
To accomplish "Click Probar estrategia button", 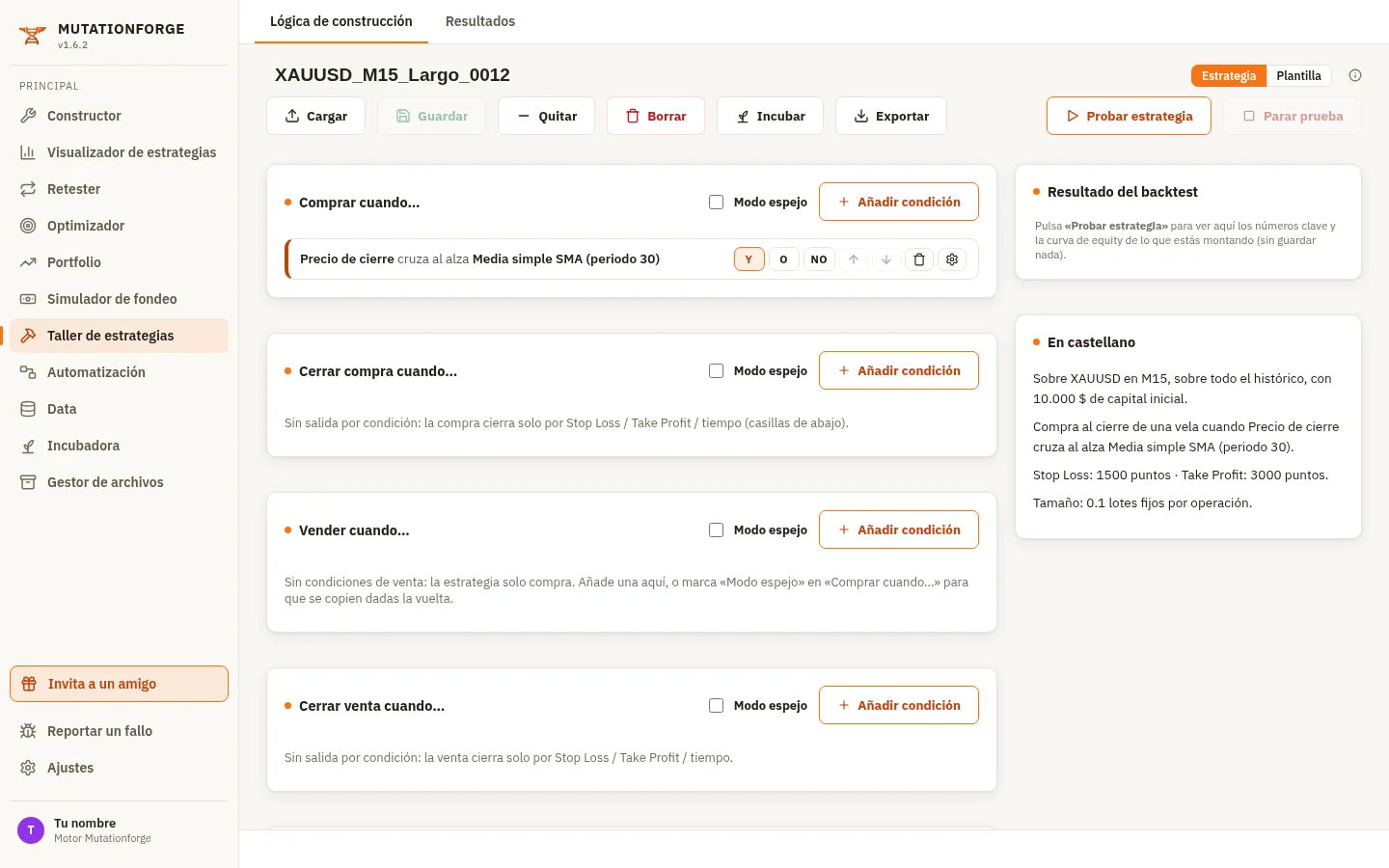I will pyautogui.click(x=1129, y=116).
